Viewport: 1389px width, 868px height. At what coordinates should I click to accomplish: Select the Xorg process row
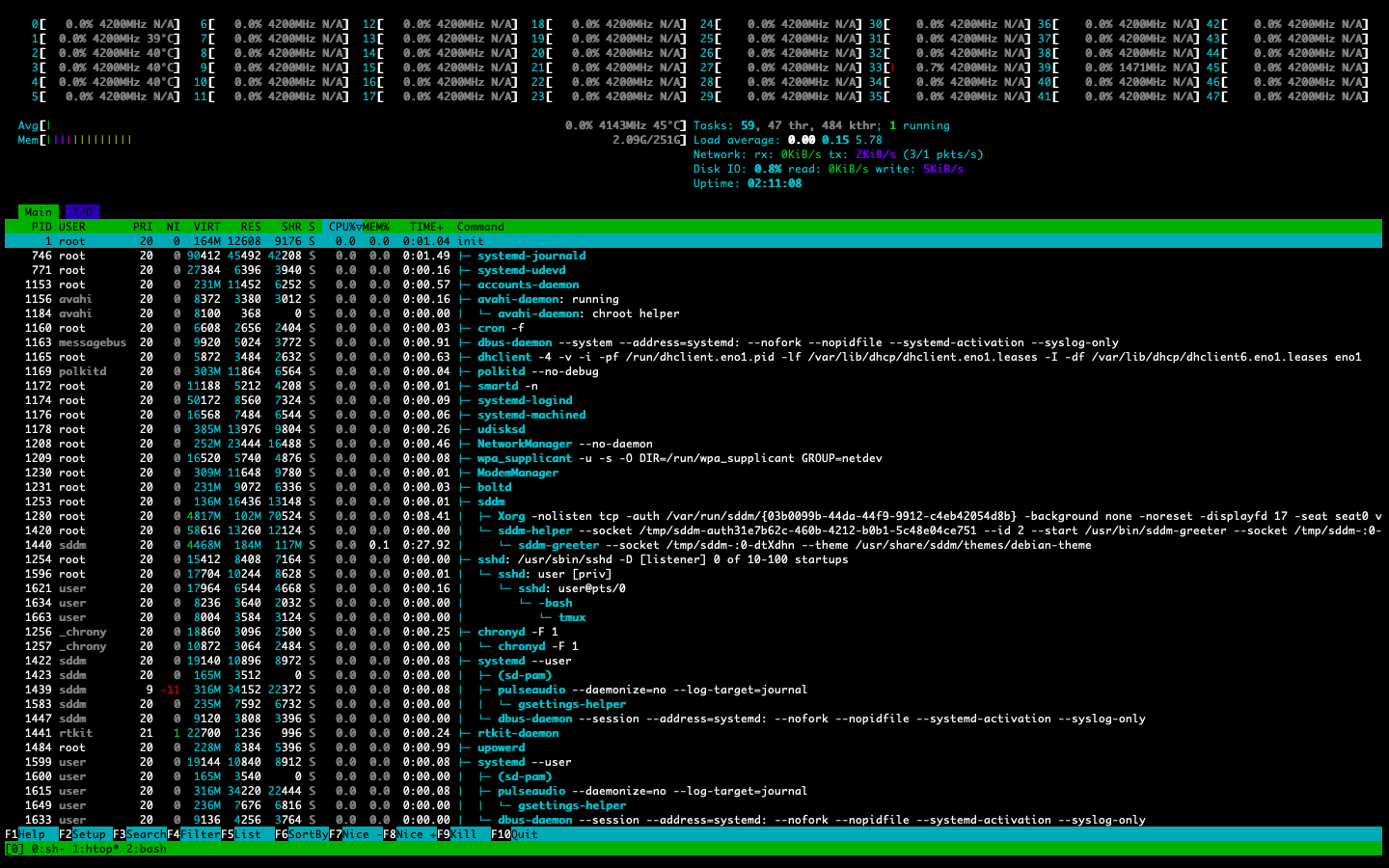coord(511,516)
